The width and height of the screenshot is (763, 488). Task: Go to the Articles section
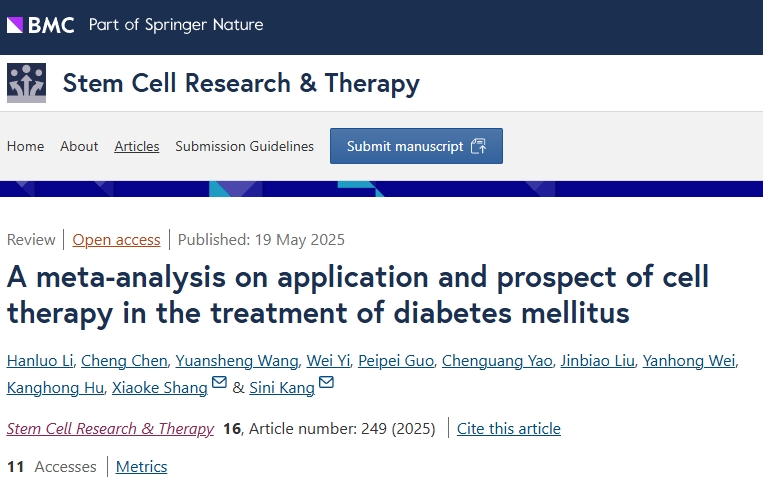tap(137, 146)
